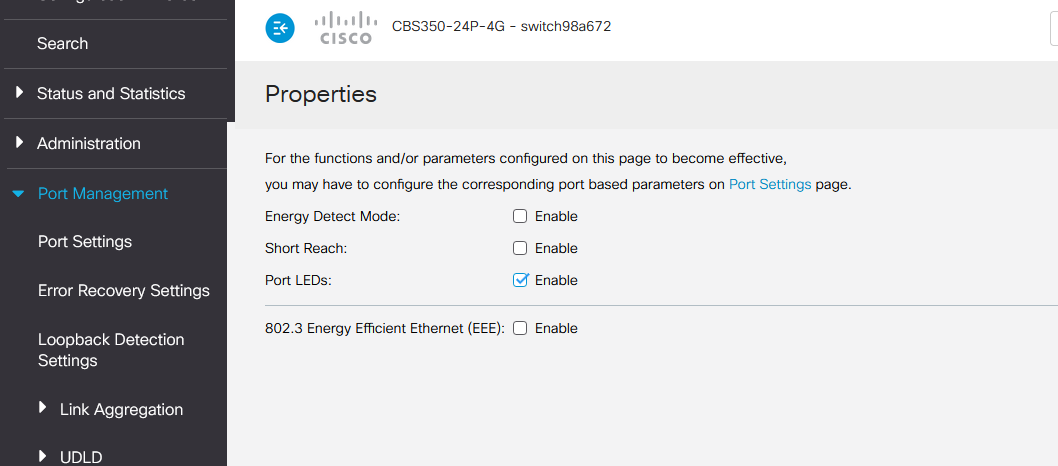The width and height of the screenshot is (1058, 466).
Task: Select Port Settings in the sidebar
Action: [x=85, y=241]
